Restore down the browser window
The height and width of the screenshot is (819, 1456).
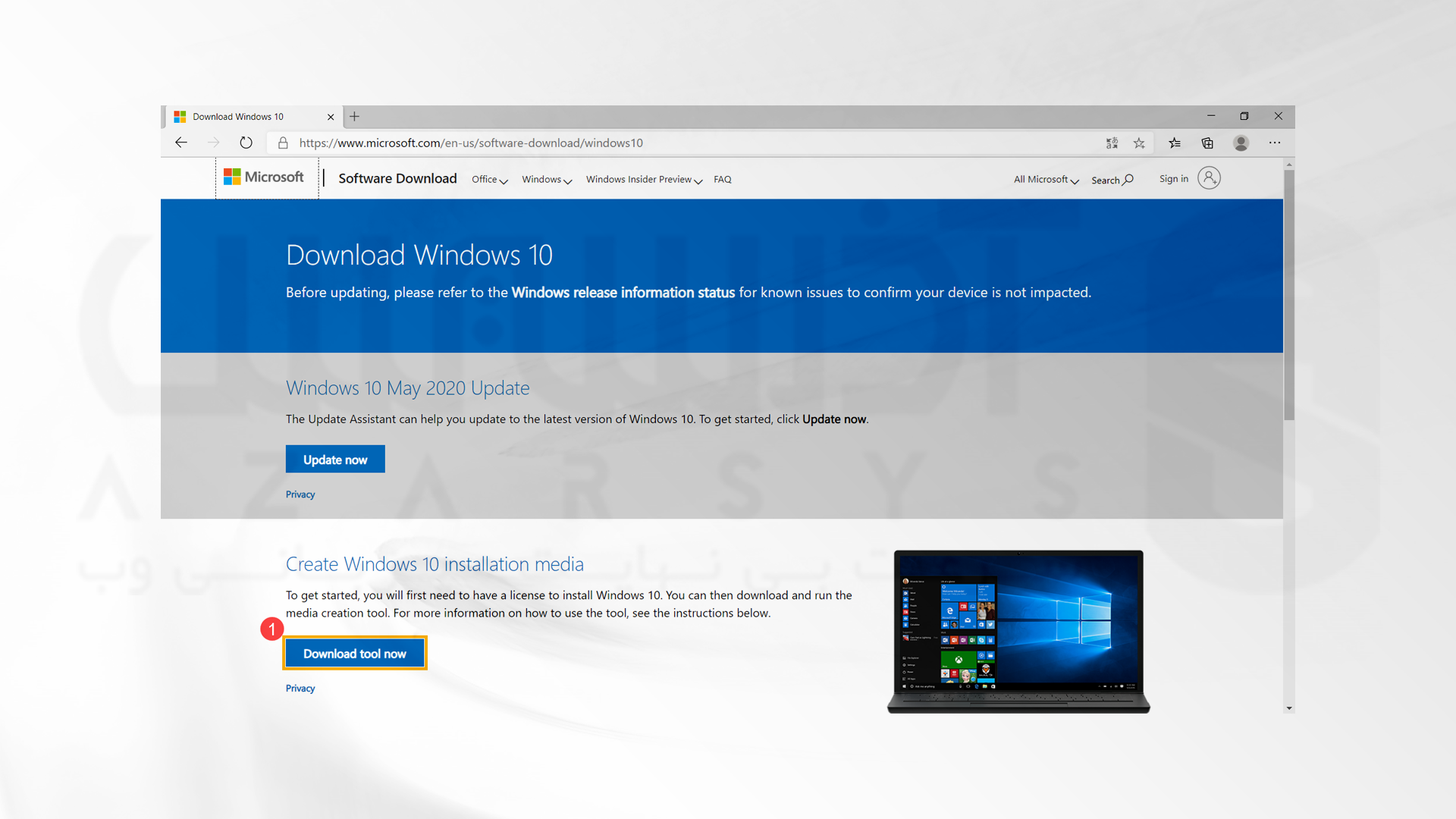1244,116
